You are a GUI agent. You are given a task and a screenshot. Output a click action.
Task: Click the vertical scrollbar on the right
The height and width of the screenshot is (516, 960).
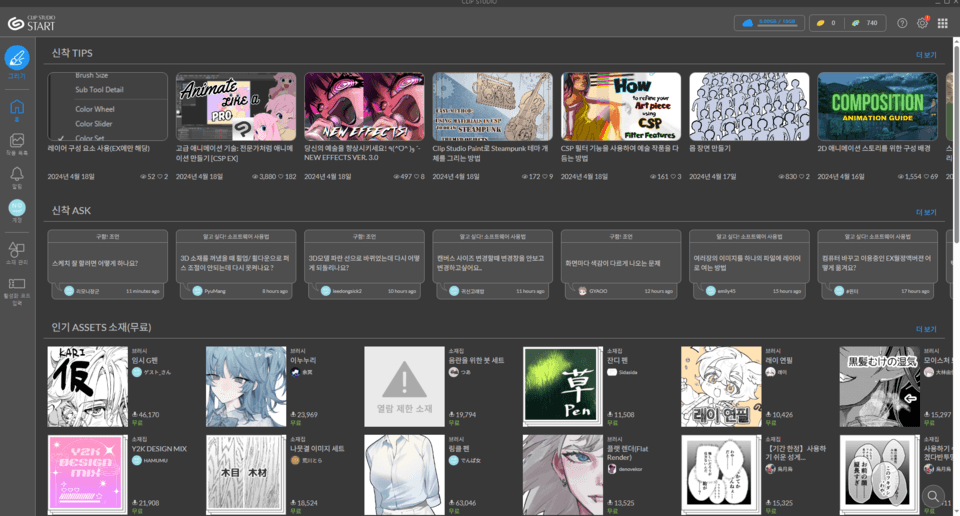pos(954,140)
